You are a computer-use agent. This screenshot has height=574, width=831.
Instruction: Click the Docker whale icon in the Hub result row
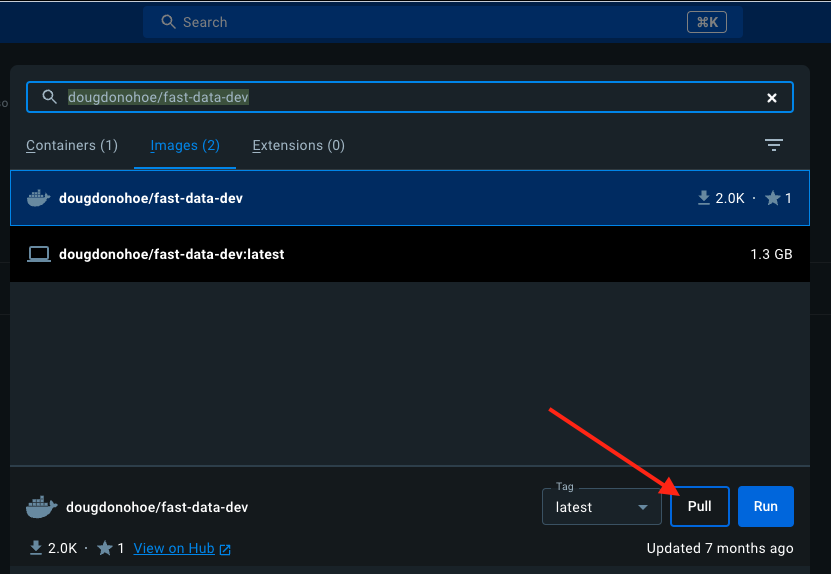pyautogui.click(x=38, y=198)
